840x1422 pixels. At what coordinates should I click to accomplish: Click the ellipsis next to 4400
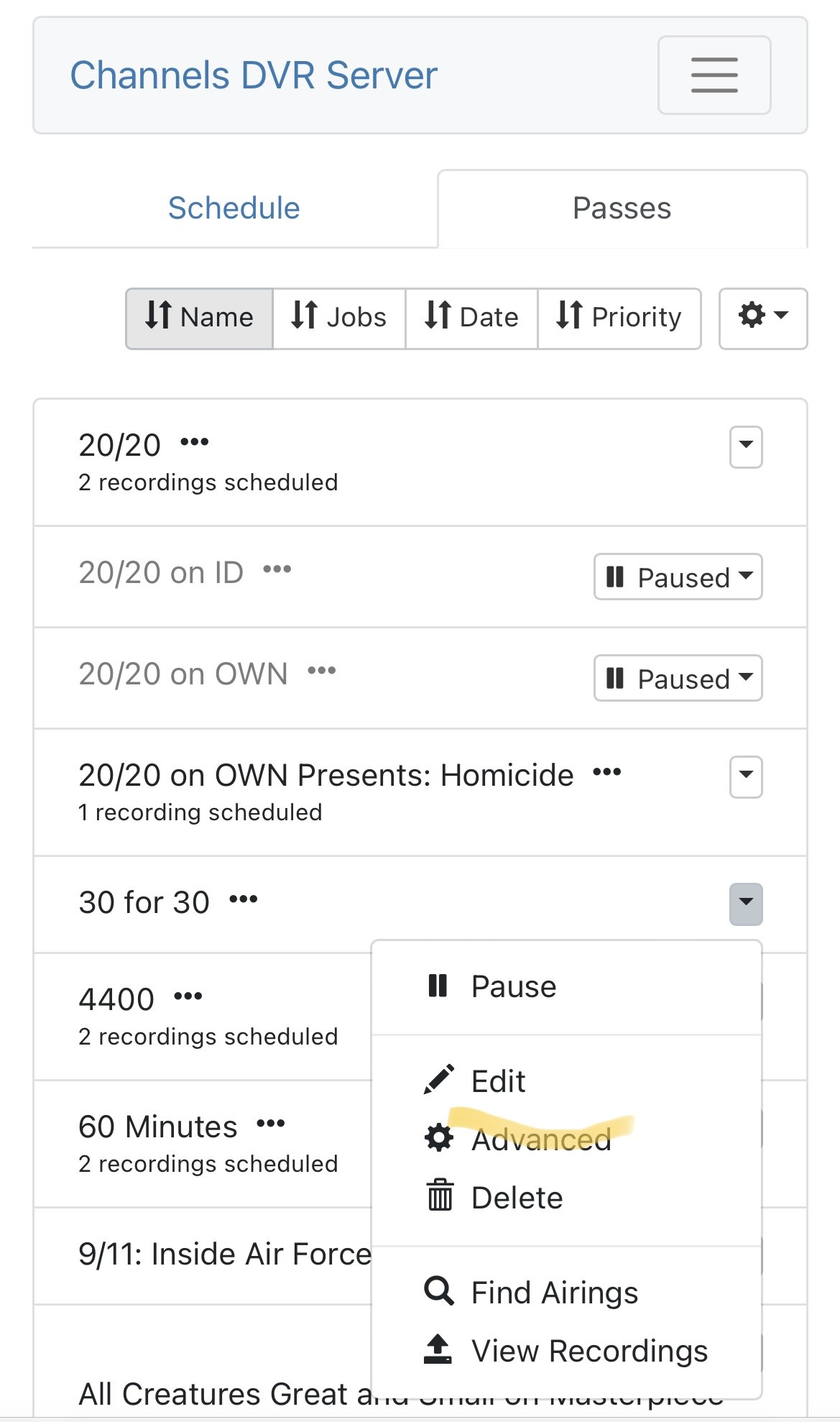pos(188,996)
